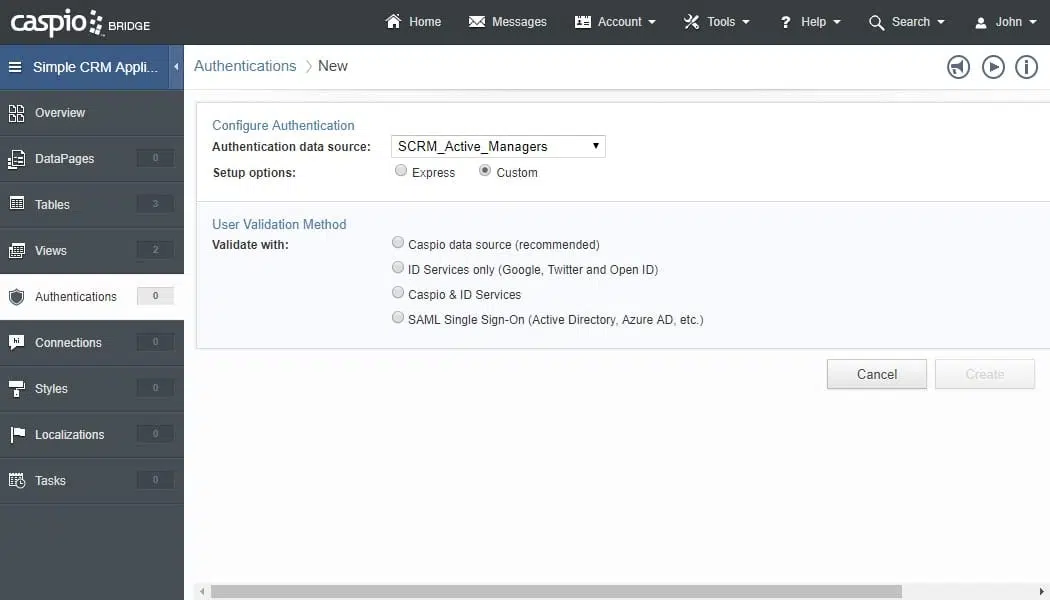Open the info circle icon
This screenshot has width=1050, height=600.
[1026, 67]
